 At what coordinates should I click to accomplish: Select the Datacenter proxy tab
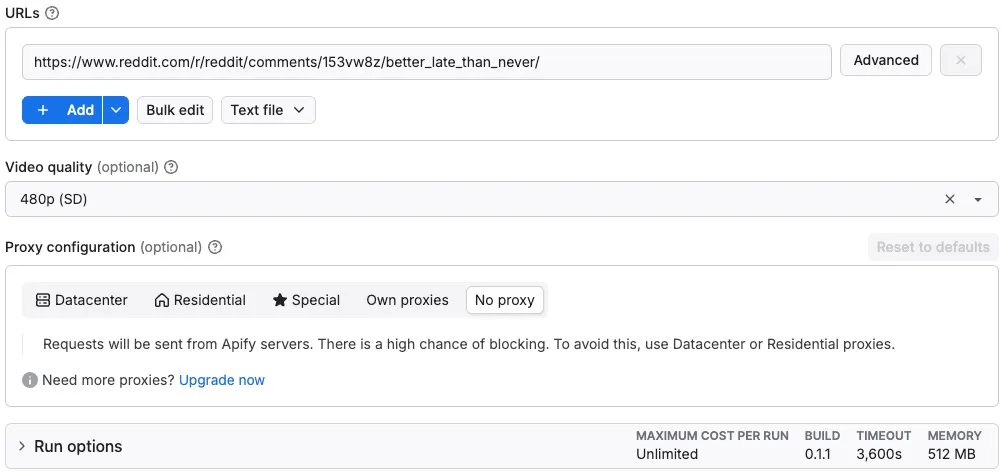82,300
